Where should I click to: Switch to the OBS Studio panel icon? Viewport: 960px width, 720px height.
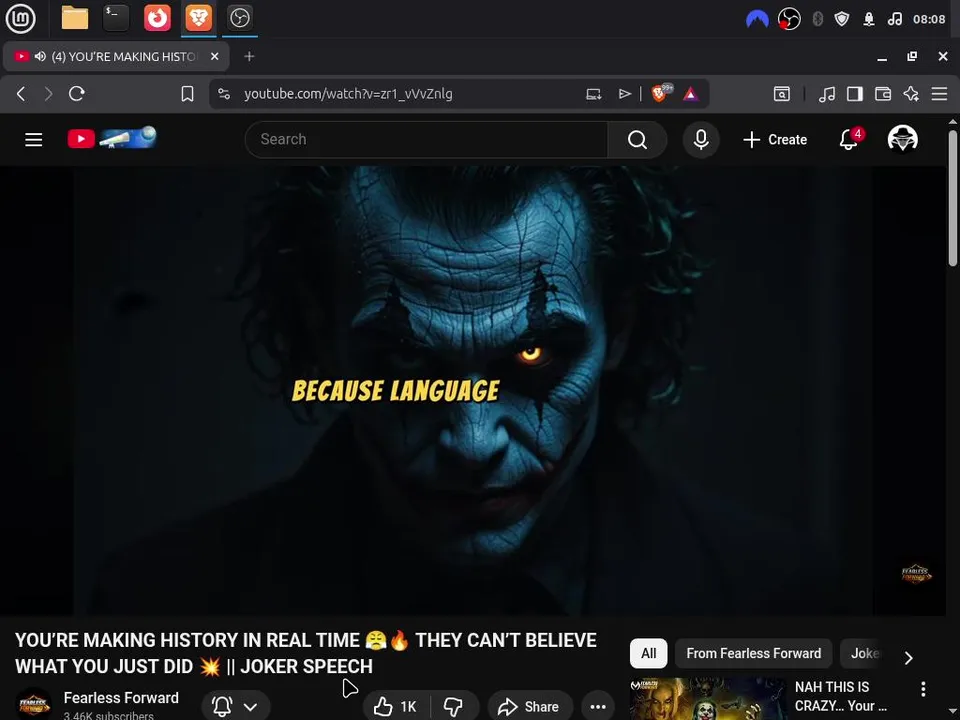pyautogui.click(x=239, y=18)
